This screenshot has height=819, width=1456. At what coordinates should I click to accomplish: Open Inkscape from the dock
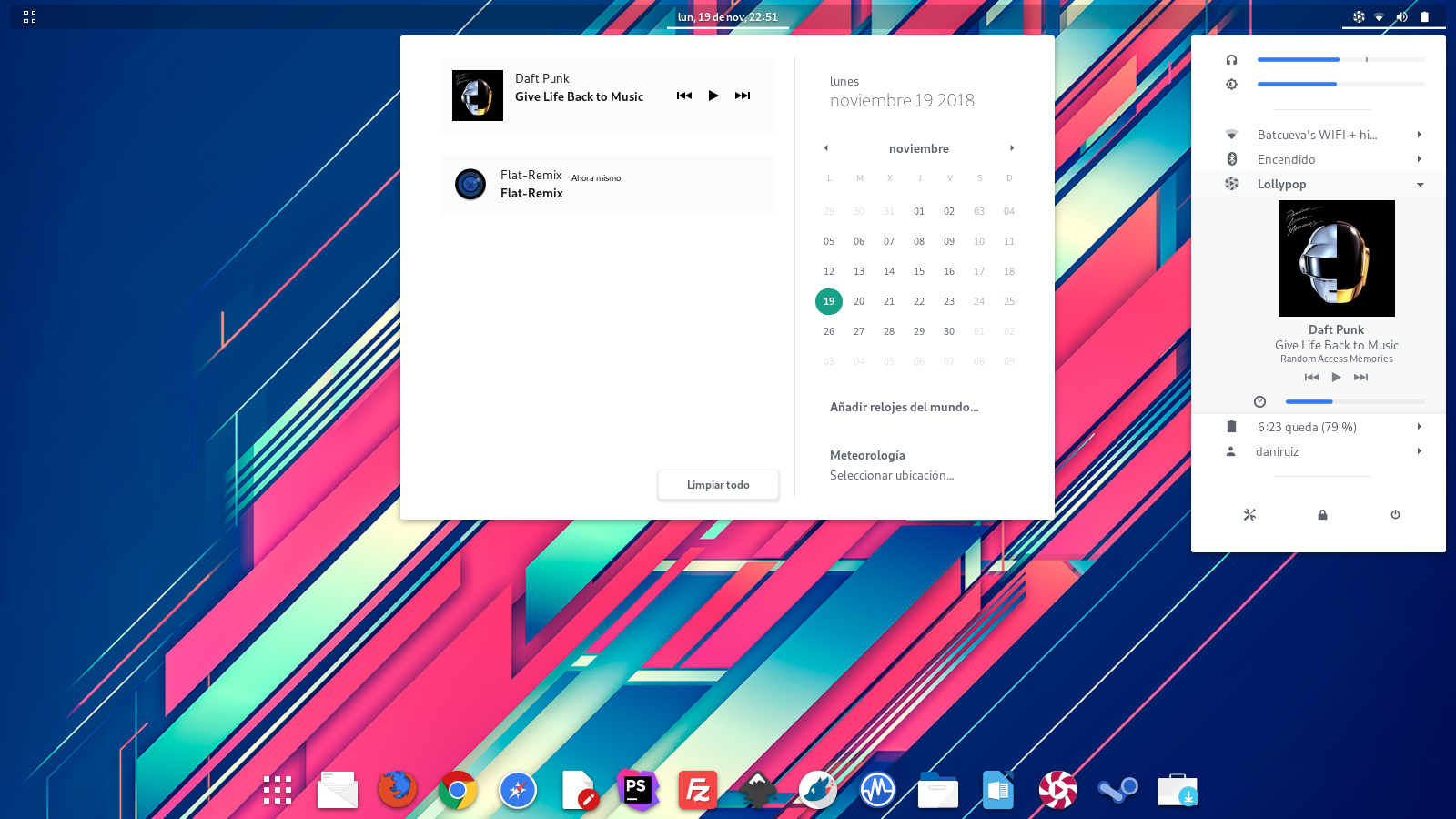758,790
